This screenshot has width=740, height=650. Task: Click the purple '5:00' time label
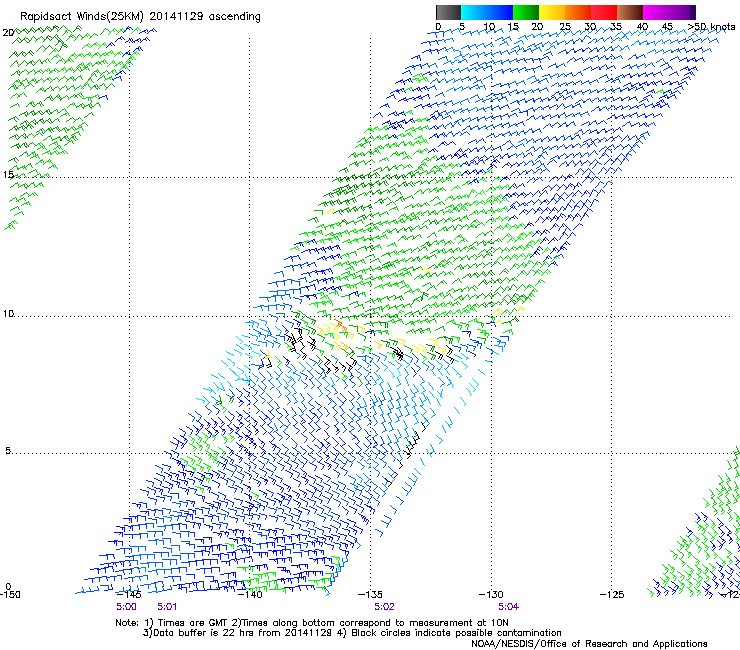[126, 607]
